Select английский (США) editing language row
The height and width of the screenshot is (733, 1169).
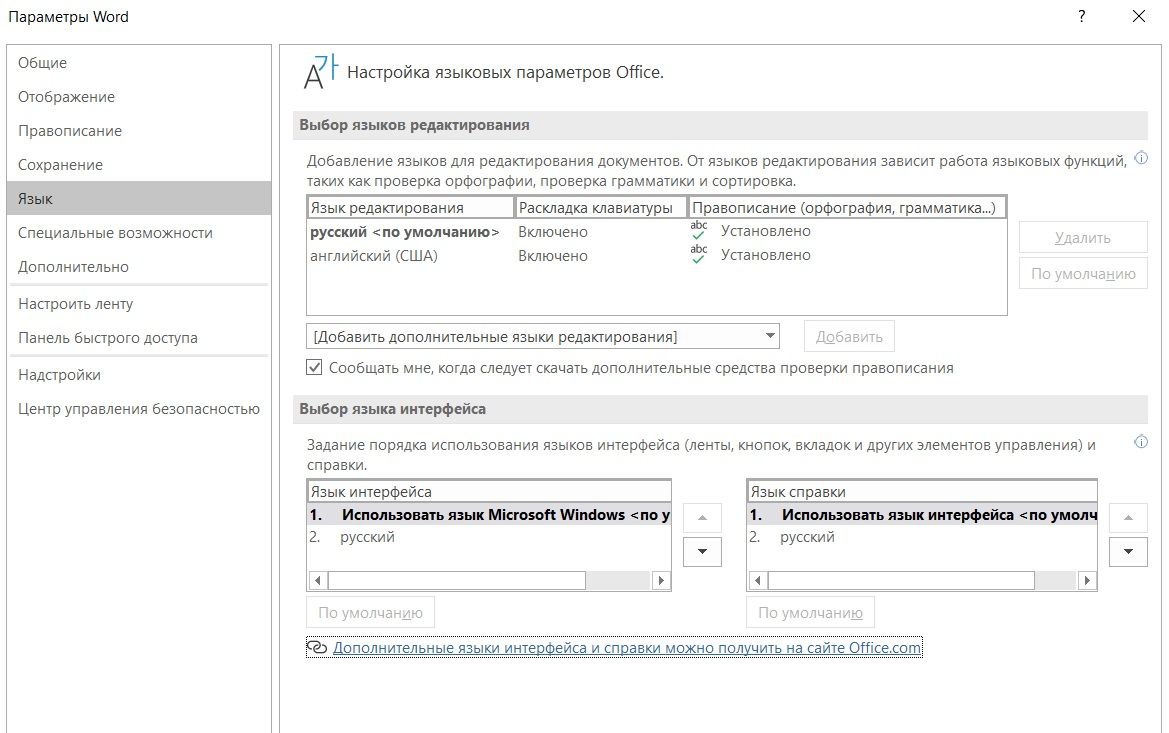tap(375, 256)
